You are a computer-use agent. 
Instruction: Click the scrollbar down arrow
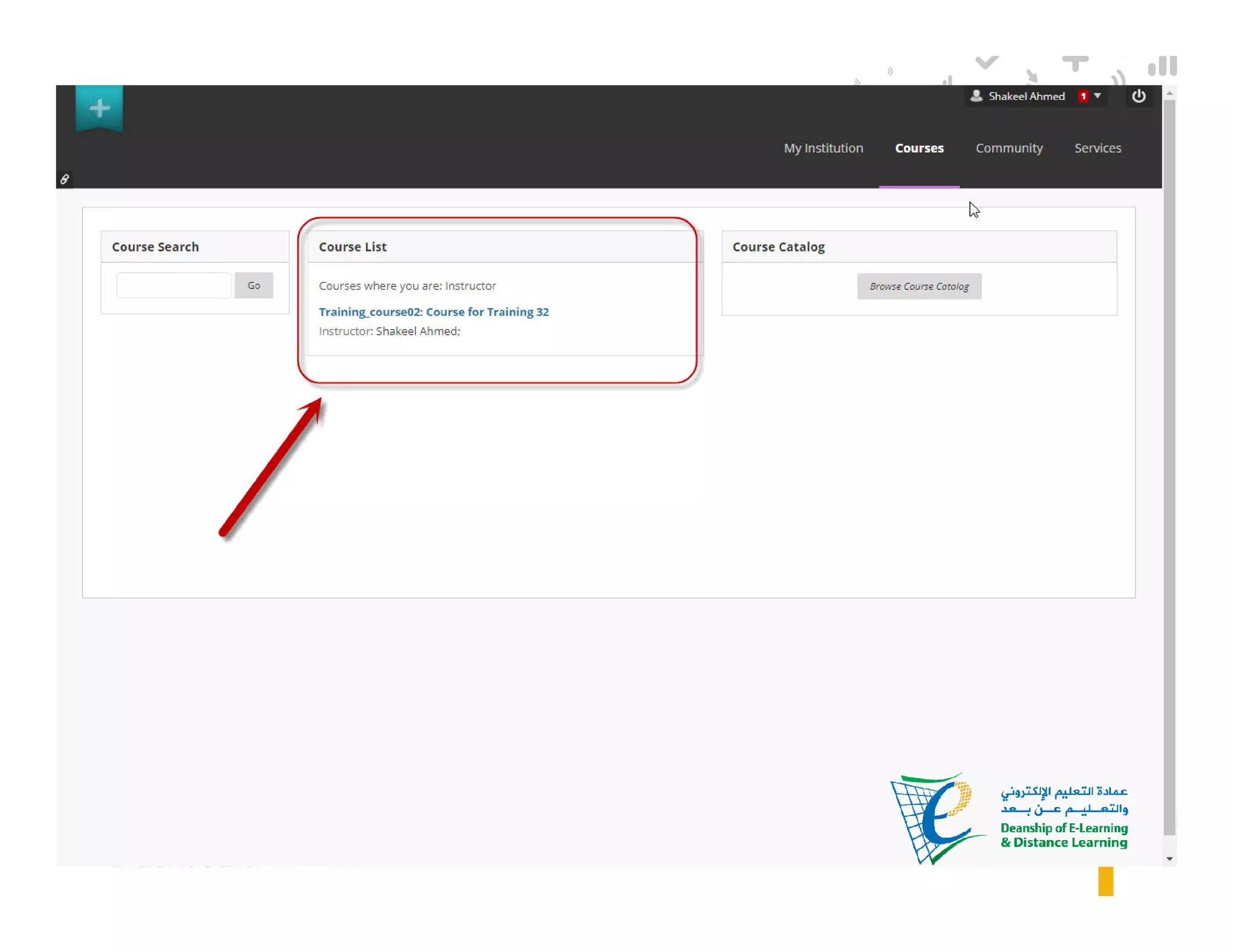coord(1169,859)
